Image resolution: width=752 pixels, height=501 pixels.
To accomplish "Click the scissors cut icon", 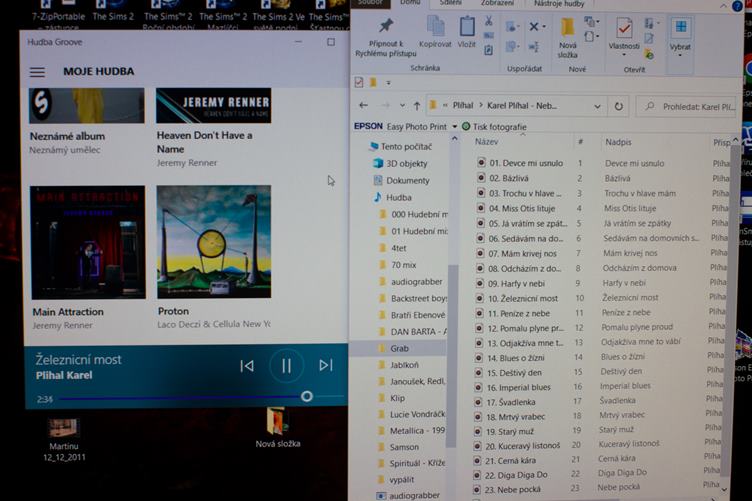I will click(489, 21).
